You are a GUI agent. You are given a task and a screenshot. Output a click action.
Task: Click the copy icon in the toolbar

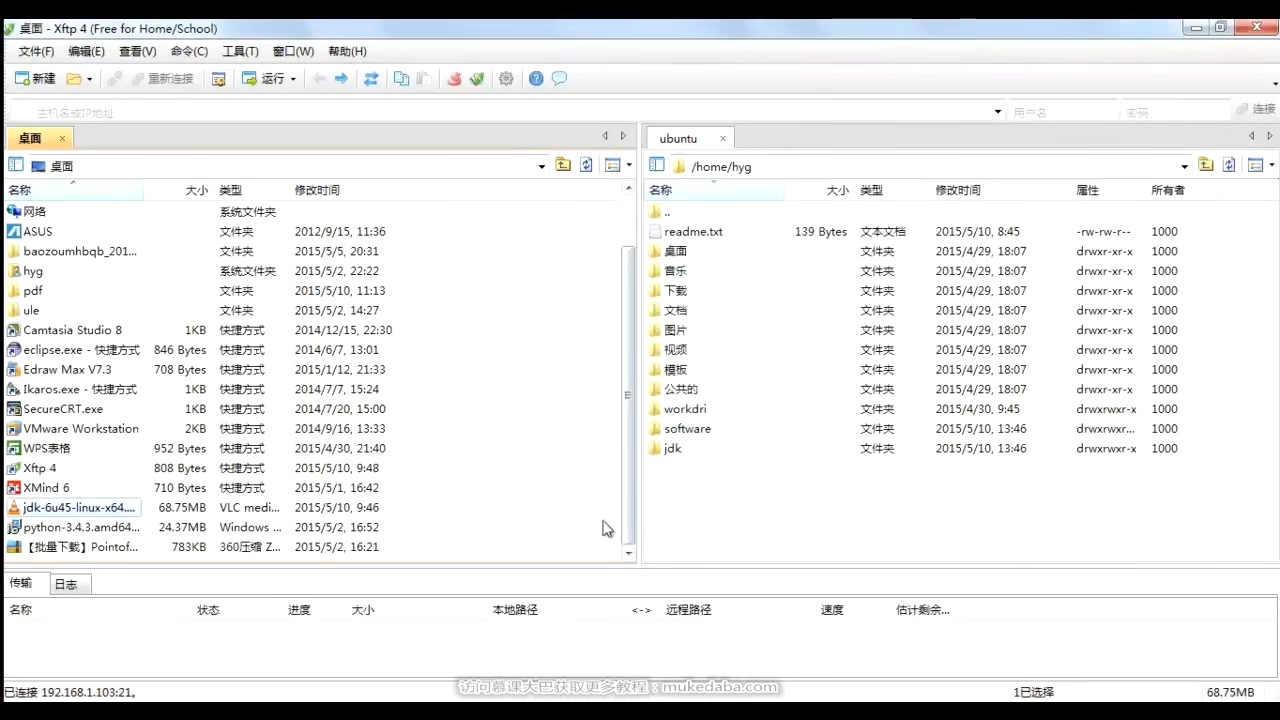401,79
